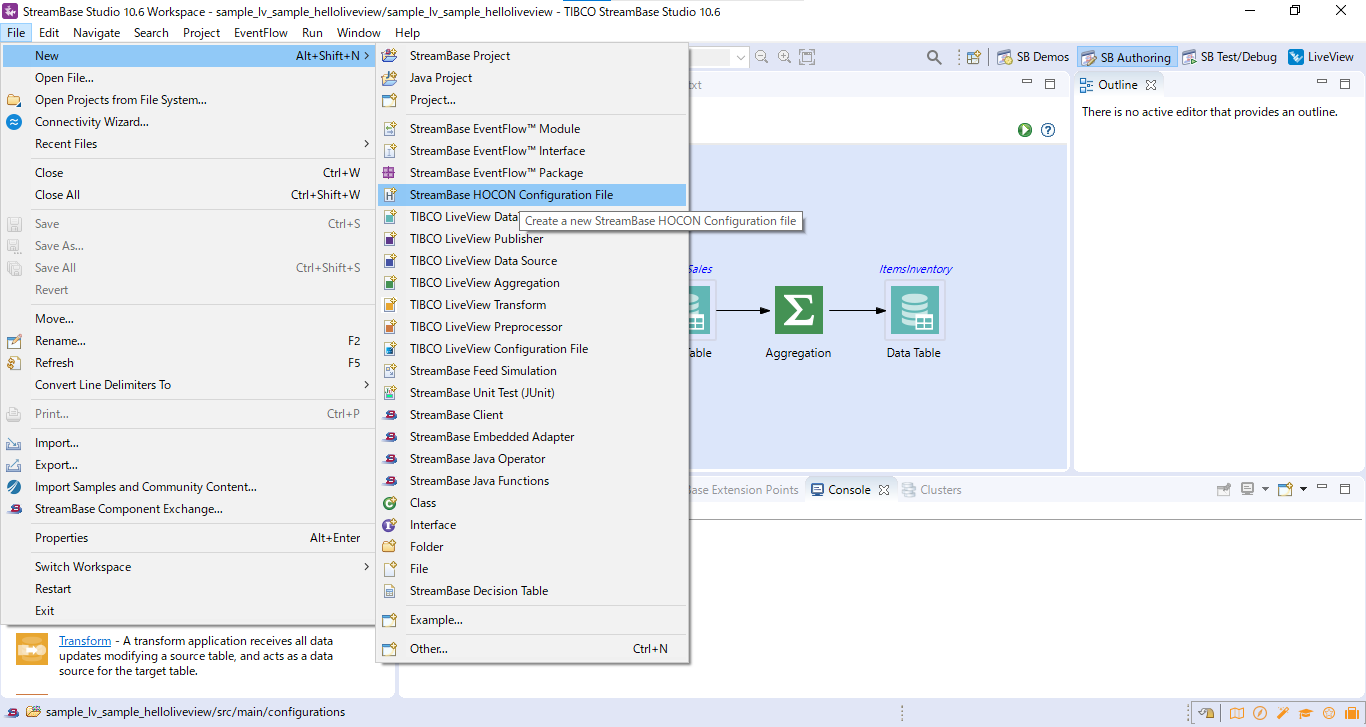
Task: Switch to SB Demos perspective
Action: (1033, 57)
